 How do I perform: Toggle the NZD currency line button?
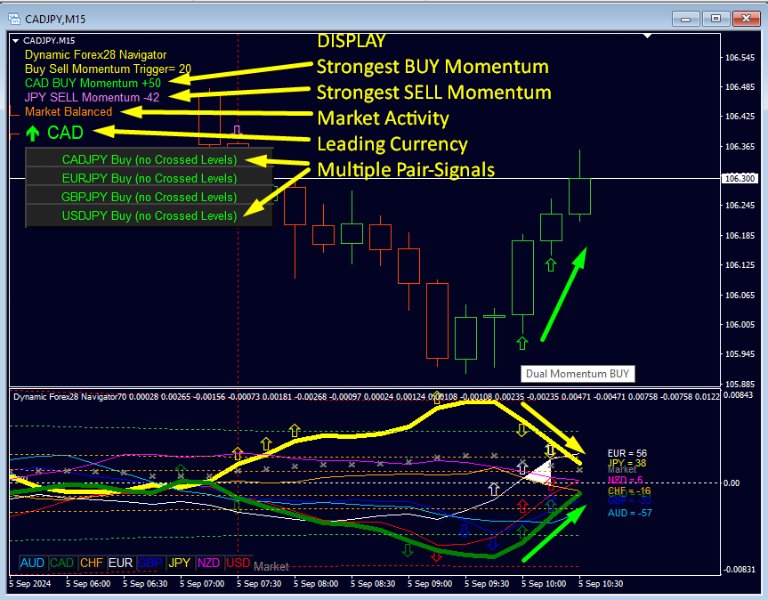click(x=209, y=563)
